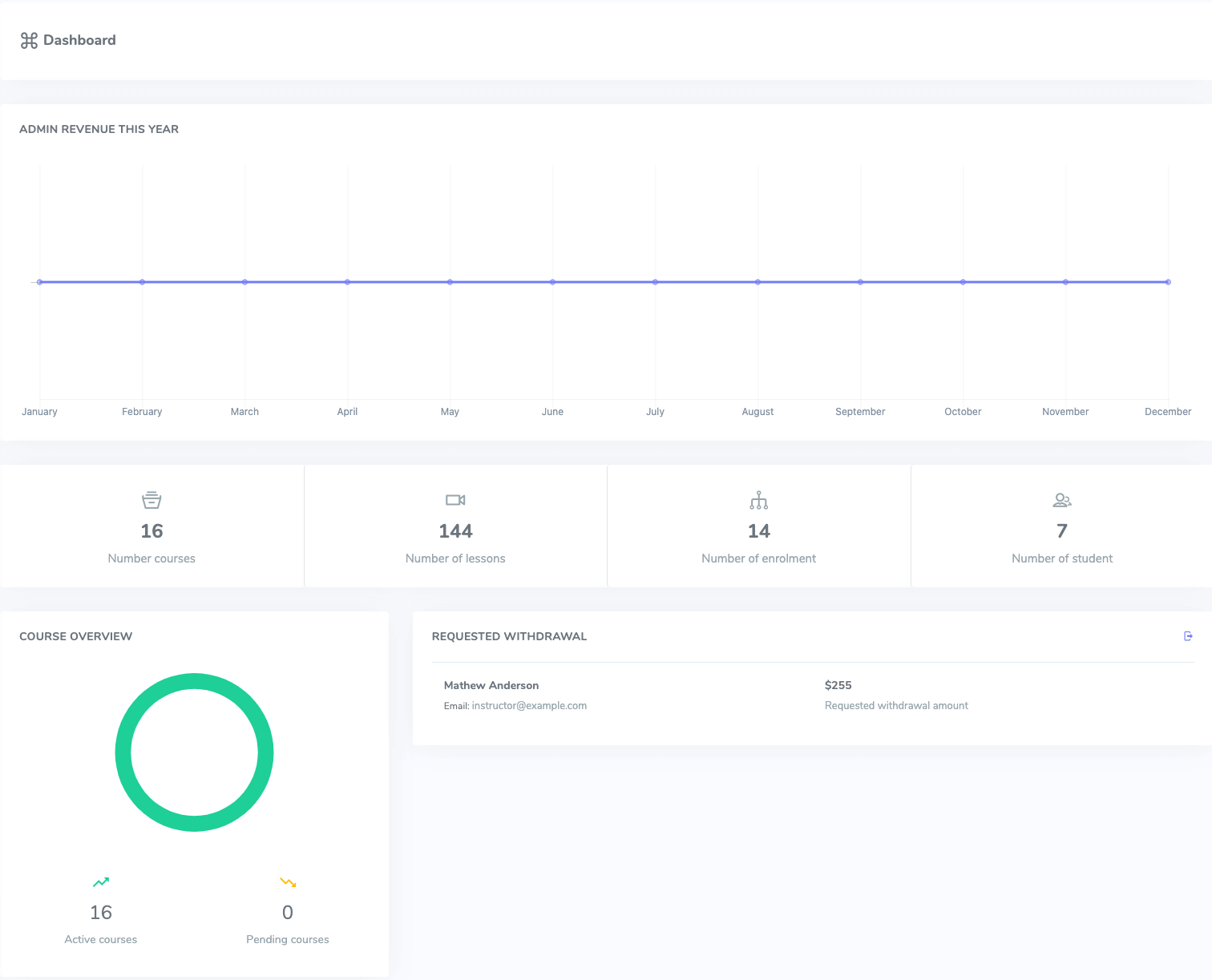Image resolution: width=1212 pixels, height=980 pixels.
Task: Click the September data point on the chart
Action: point(861,282)
